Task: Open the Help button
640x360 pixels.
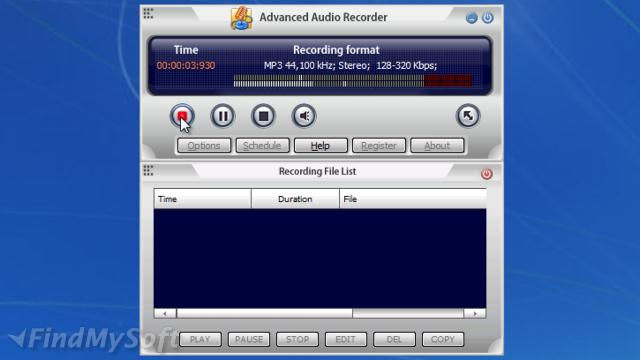Action: [x=320, y=146]
